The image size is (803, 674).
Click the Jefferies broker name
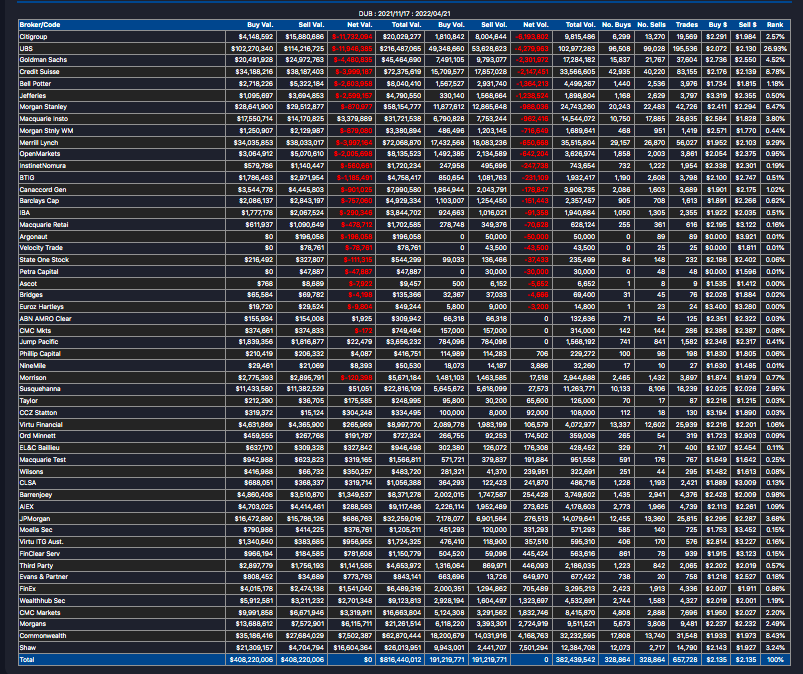point(33,96)
